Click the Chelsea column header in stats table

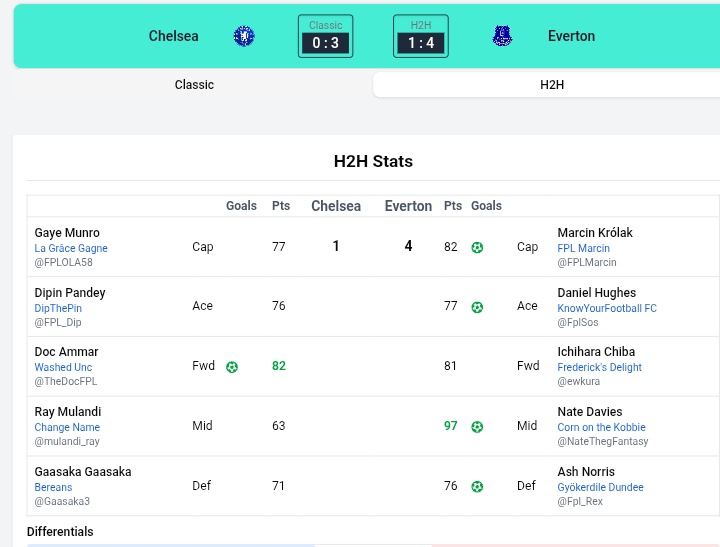tap(336, 206)
